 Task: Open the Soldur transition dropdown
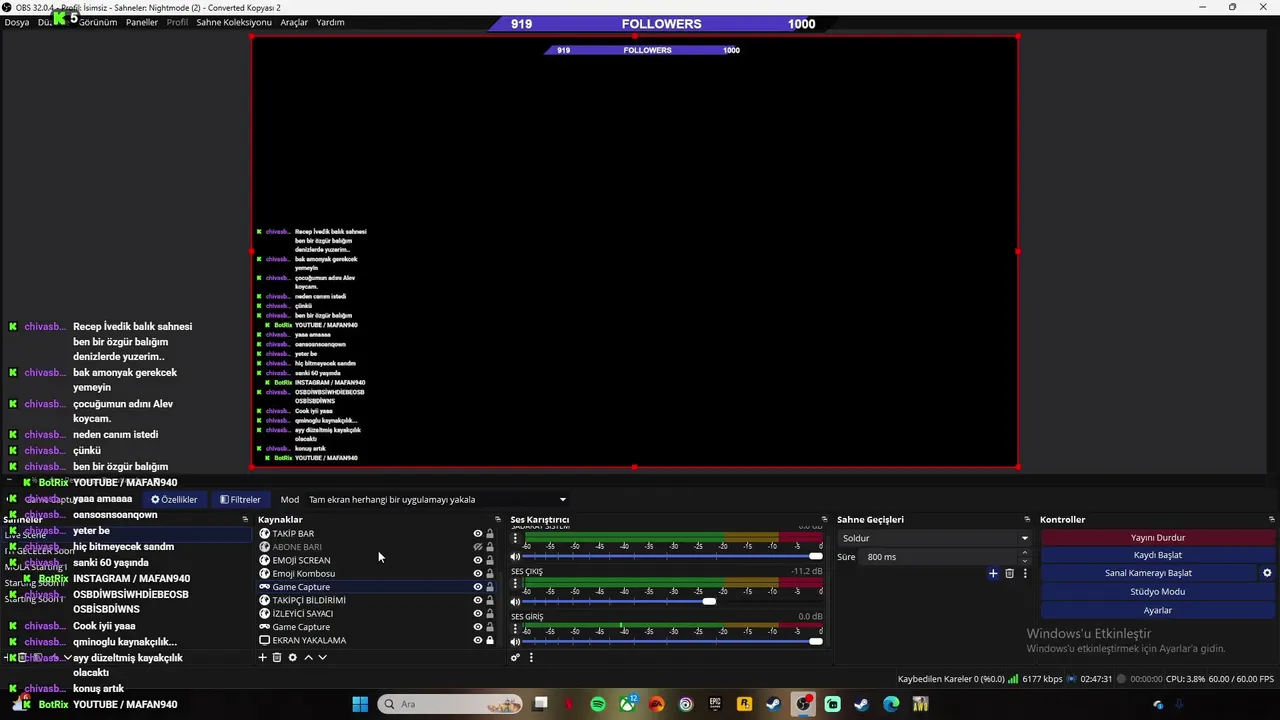[934, 538]
